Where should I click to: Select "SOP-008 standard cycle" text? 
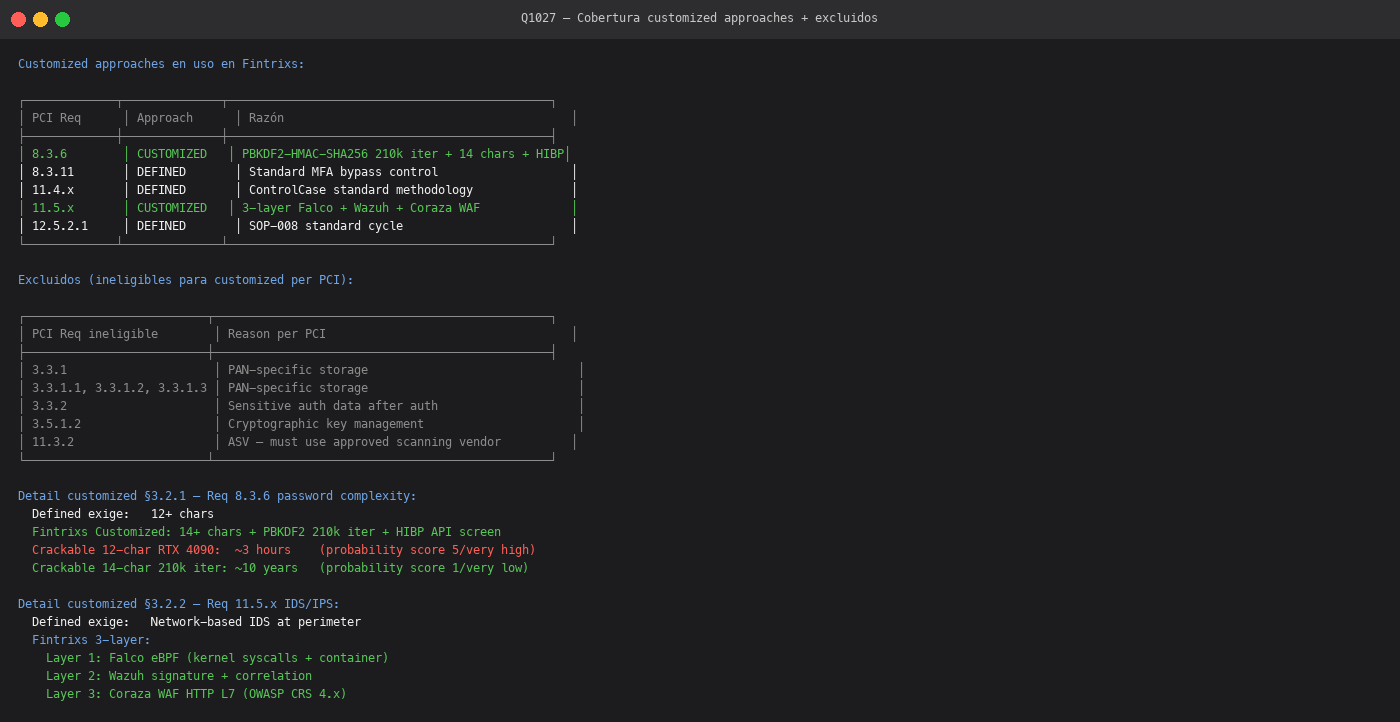click(326, 226)
